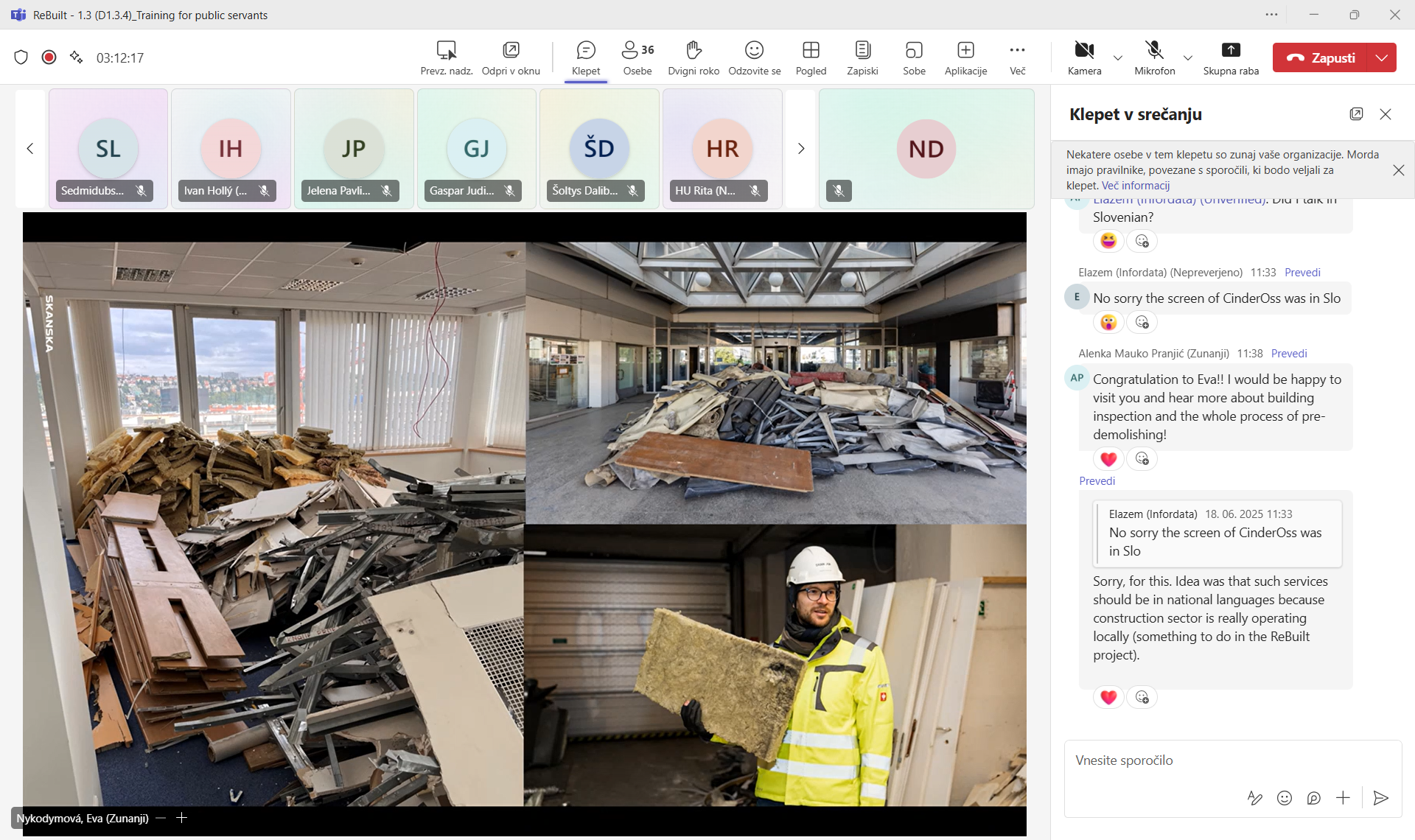
Task: Focus the Vnesite sporočilo message box
Action: tap(1231, 760)
